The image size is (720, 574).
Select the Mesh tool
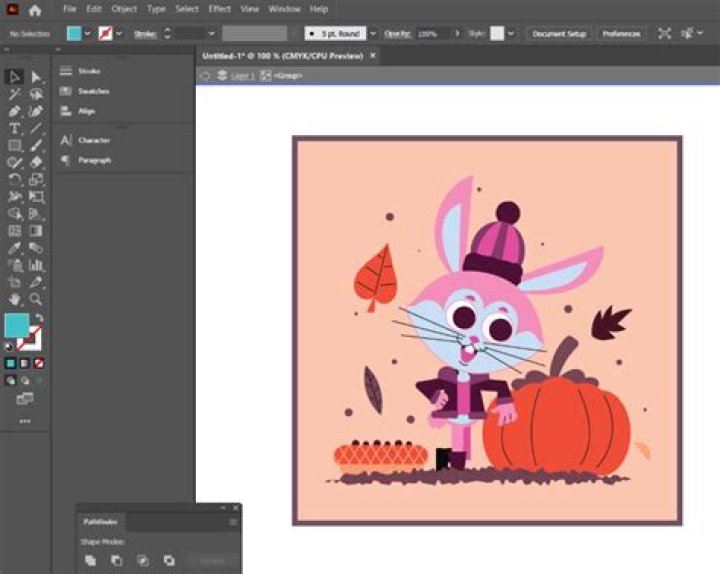point(14,231)
